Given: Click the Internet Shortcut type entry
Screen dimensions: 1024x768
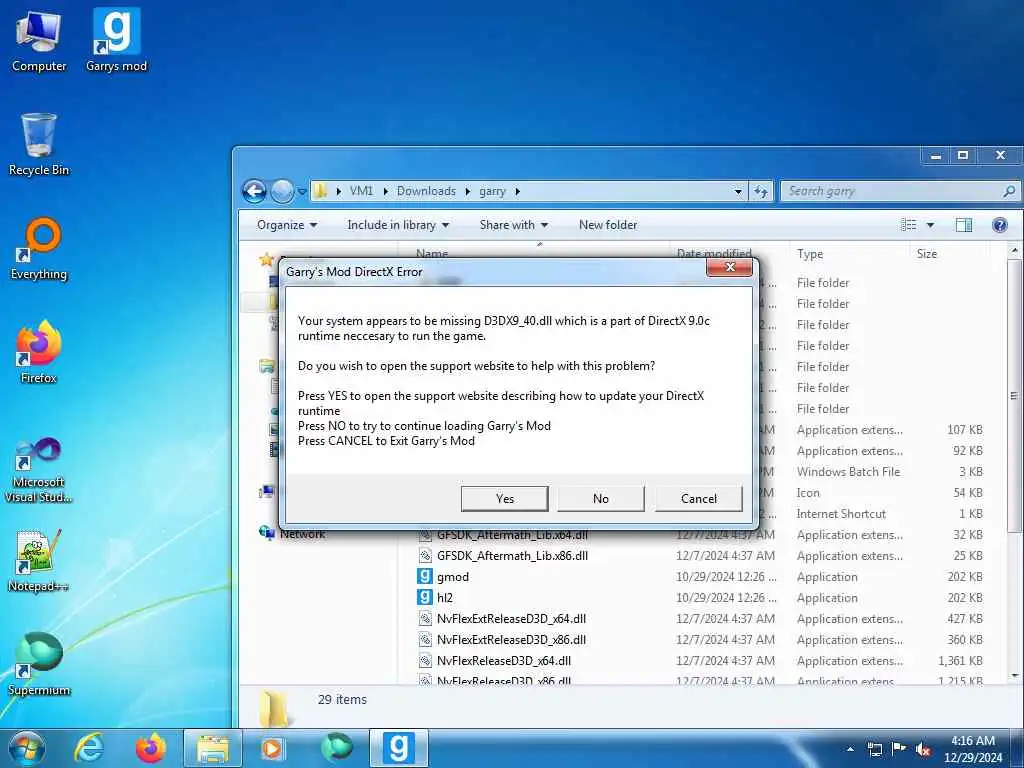Looking at the screenshot, I should [840, 513].
